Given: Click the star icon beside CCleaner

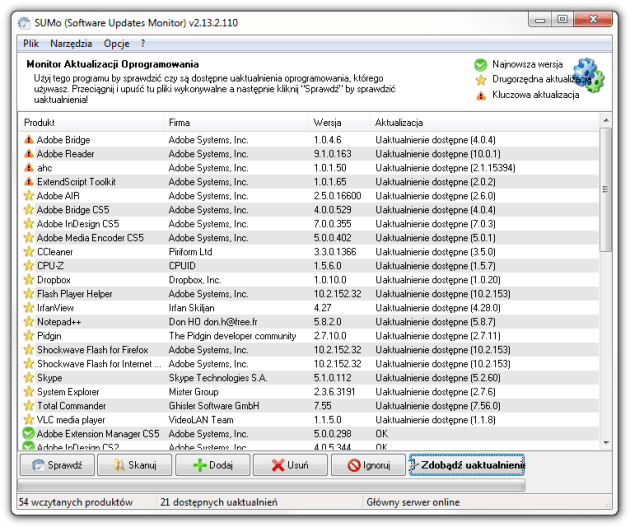Looking at the screenshot, I should tap(29, 252).
